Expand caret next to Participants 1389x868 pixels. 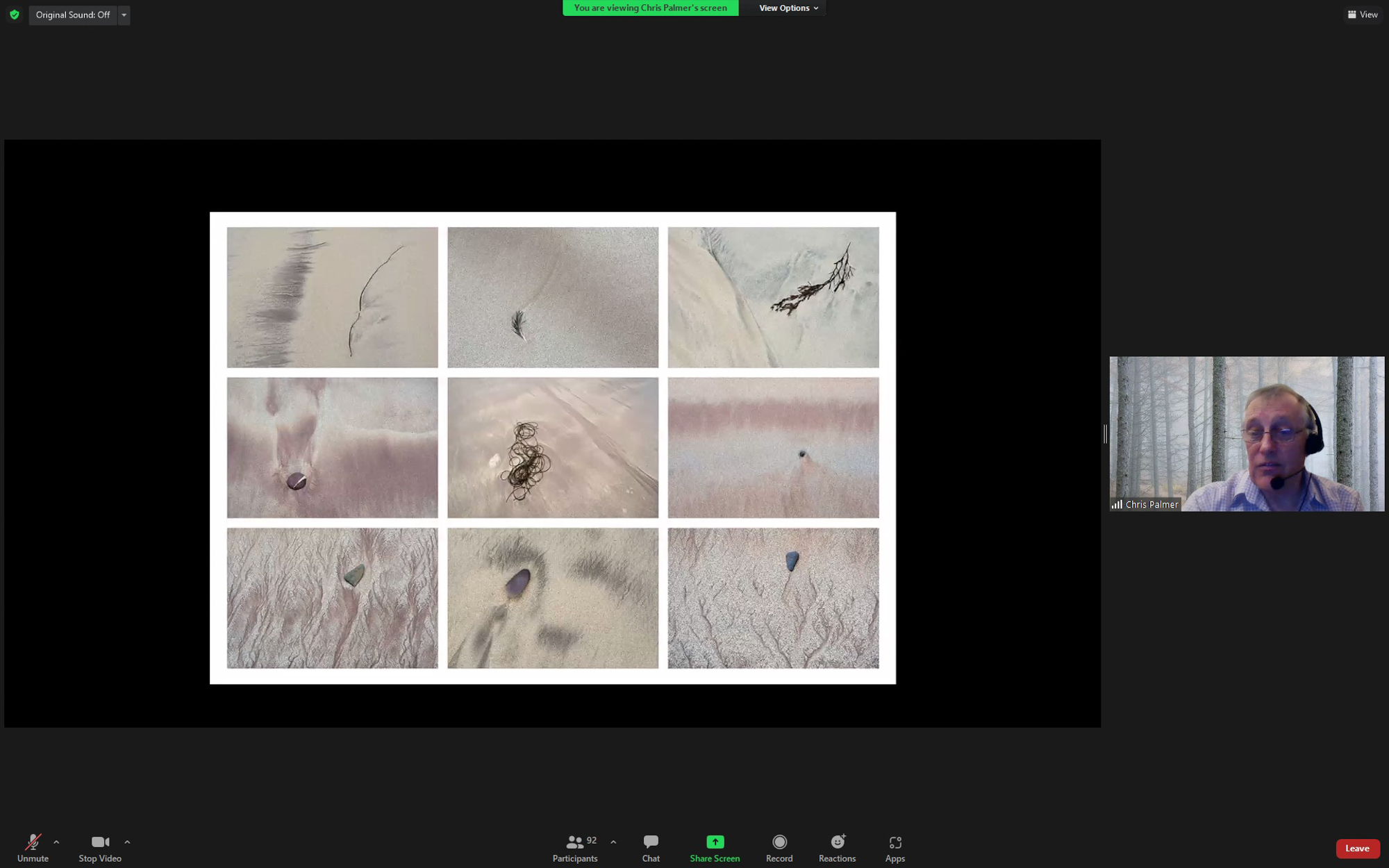[613, 842]
